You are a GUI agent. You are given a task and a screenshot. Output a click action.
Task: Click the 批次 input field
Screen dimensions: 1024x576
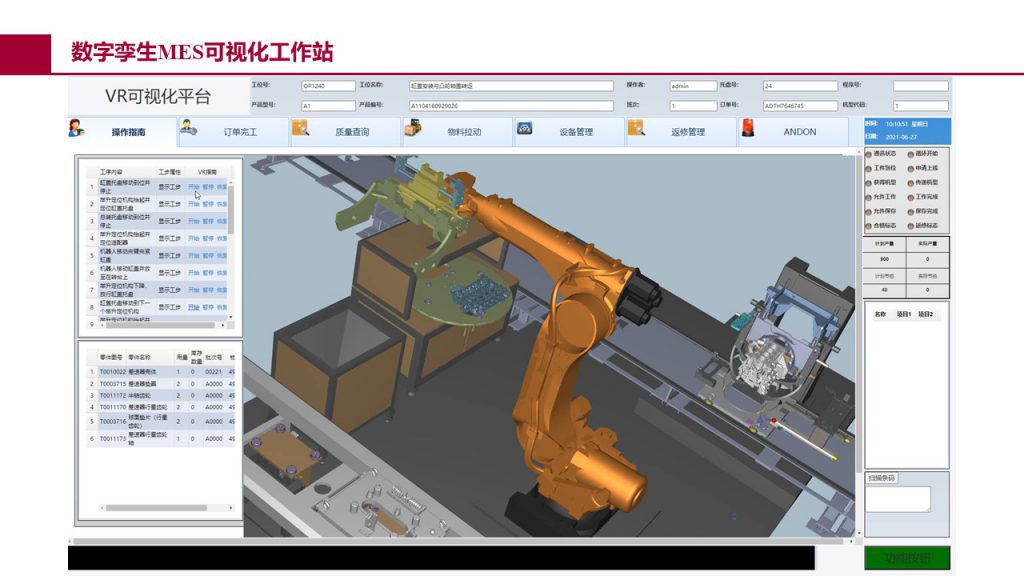point(693,105)
